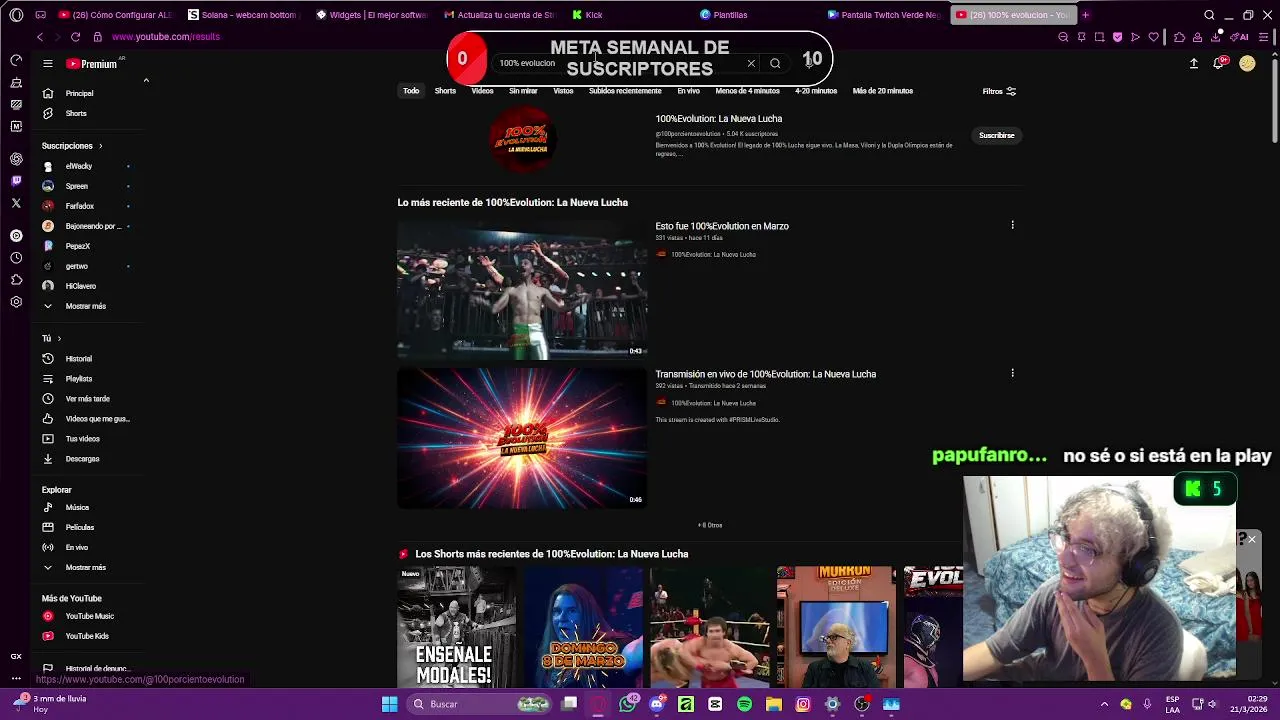The height and width of the screenshot is (720, 1280).
Task: Open more options for 'Esto fue 100%Evolution en Marzo'
Action: tap(1012, 225)
